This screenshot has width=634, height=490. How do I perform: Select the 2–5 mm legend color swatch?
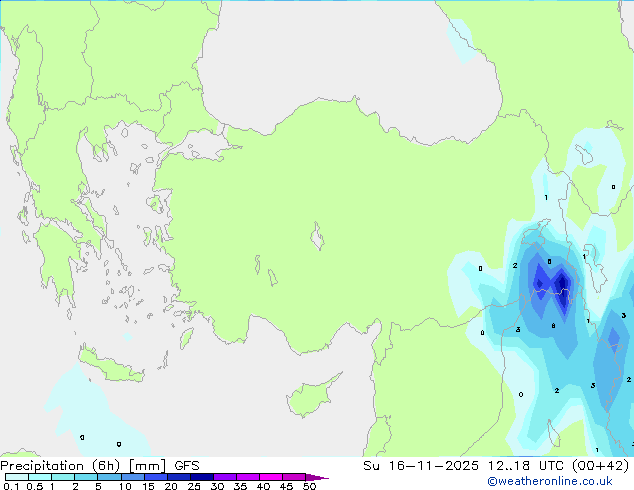pos(86,477)
